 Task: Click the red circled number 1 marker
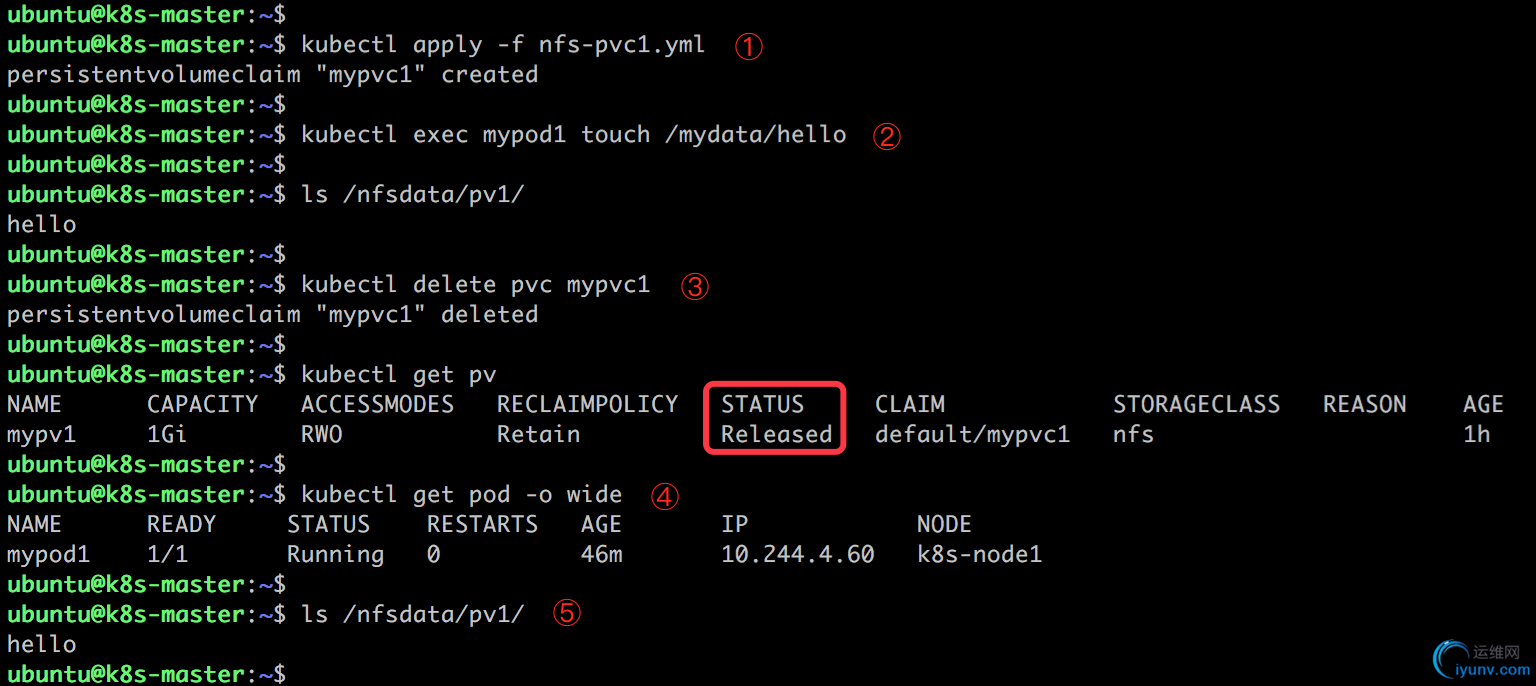coord(749,46)
